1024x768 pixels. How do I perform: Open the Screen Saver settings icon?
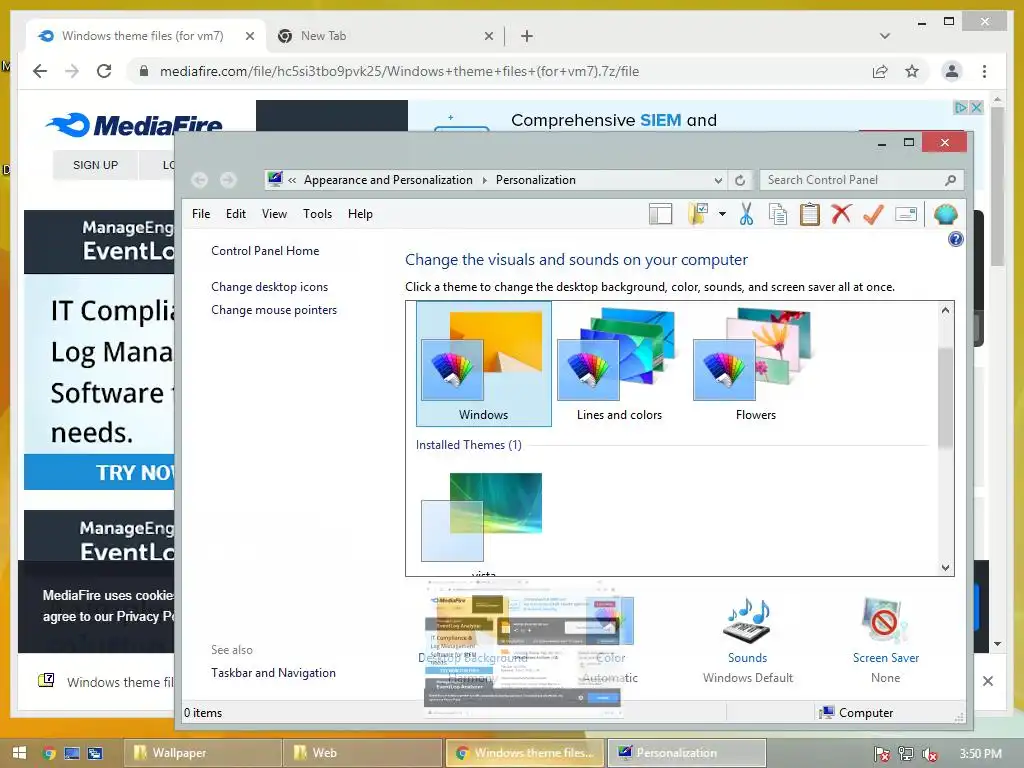pyautogui.click(x=886, y=622)
